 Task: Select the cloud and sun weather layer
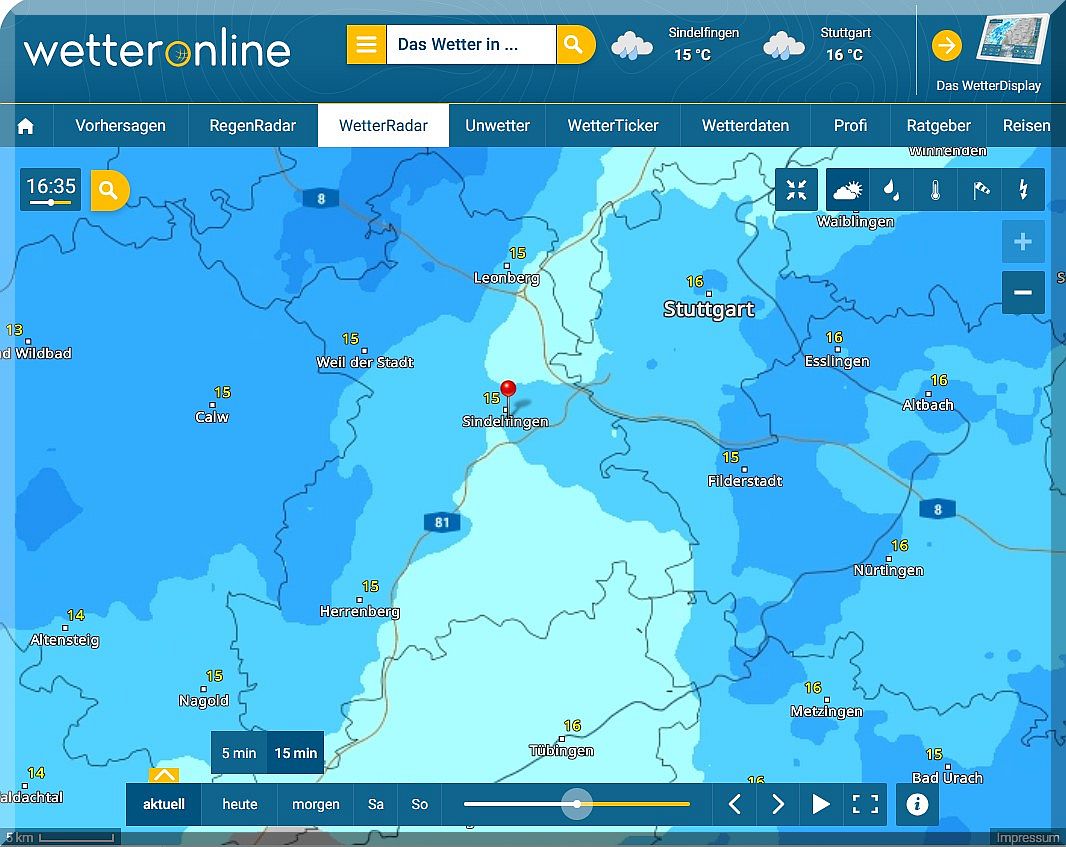848,190
